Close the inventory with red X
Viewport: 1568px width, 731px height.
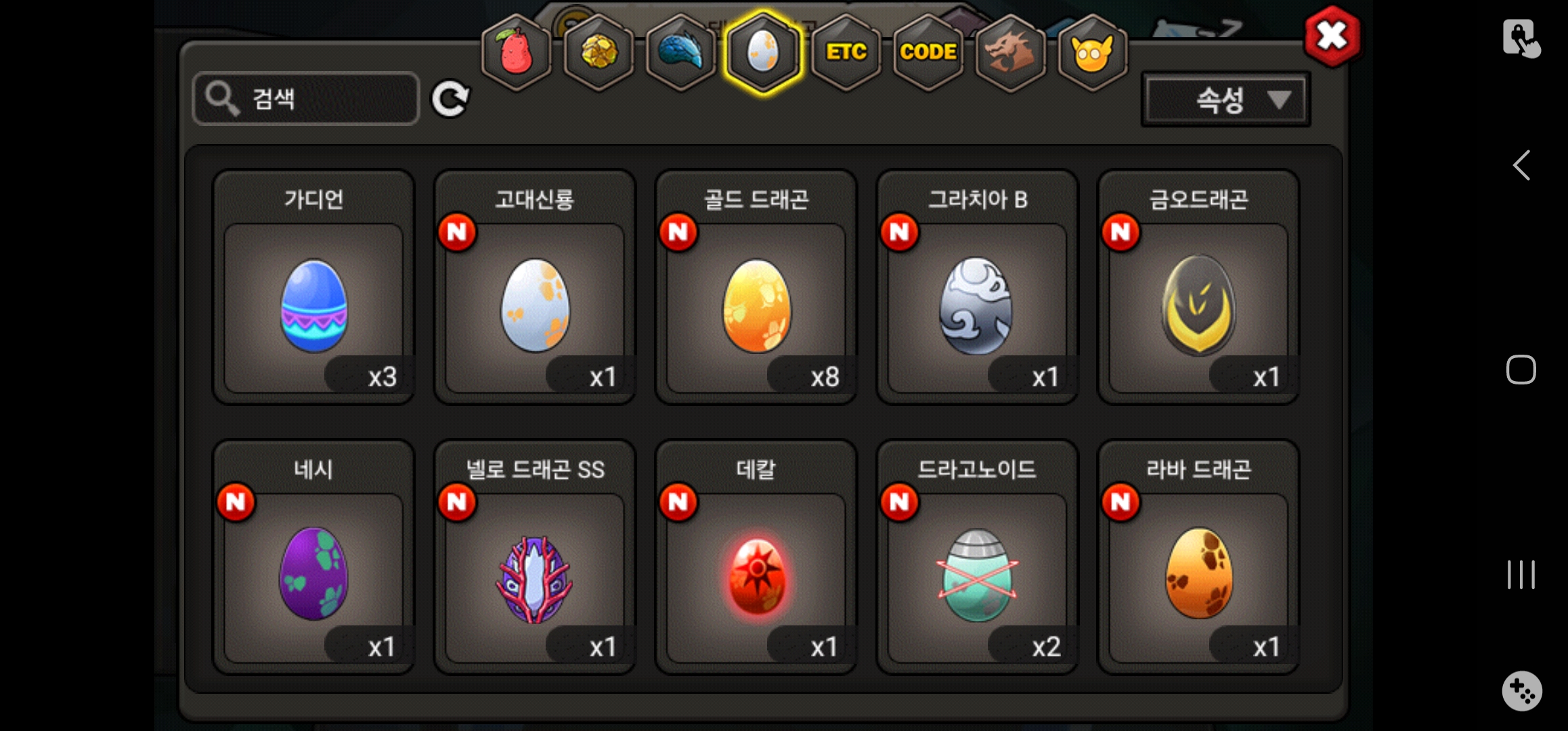(1332, 36)
